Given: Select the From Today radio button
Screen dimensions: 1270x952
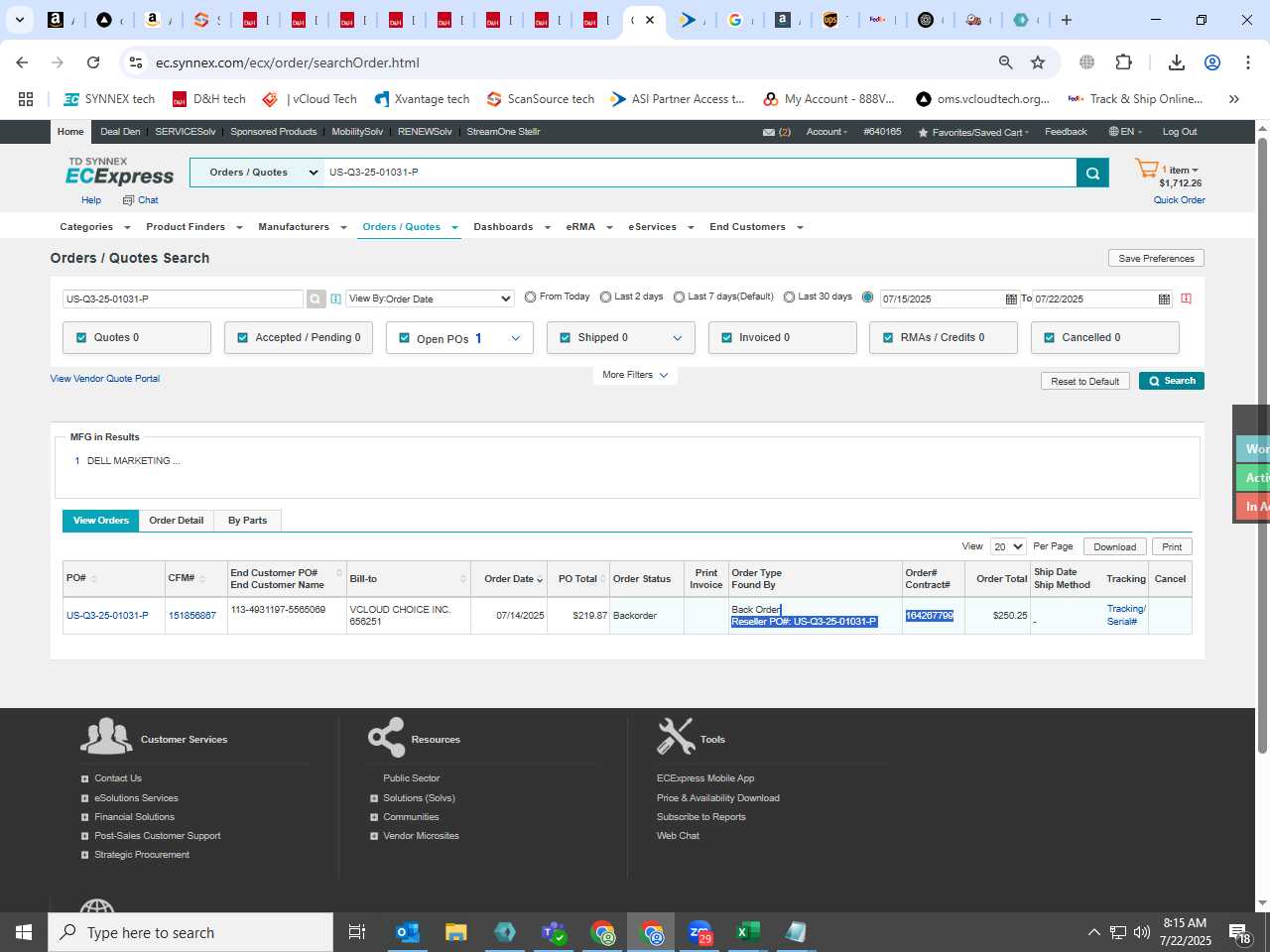Looking at the screenshot, I should (x=530, y=297).
